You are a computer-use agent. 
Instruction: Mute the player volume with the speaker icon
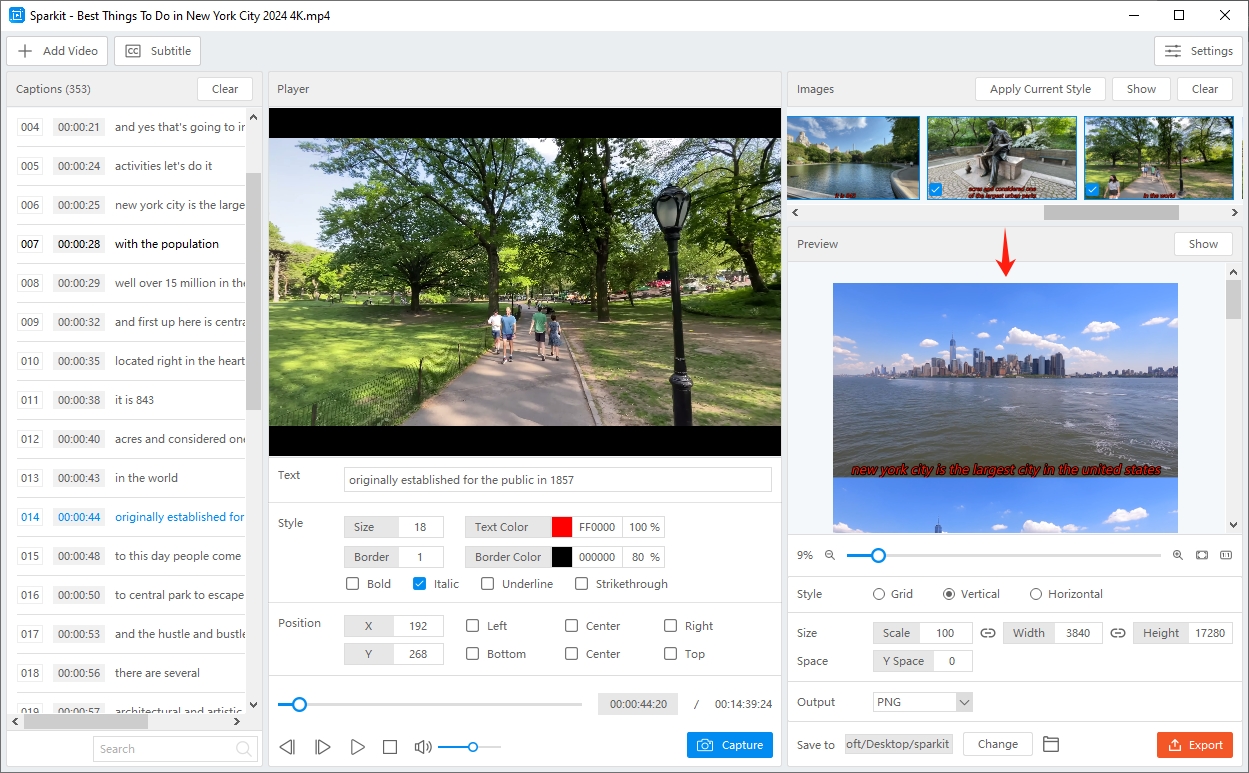click(422, 746)
